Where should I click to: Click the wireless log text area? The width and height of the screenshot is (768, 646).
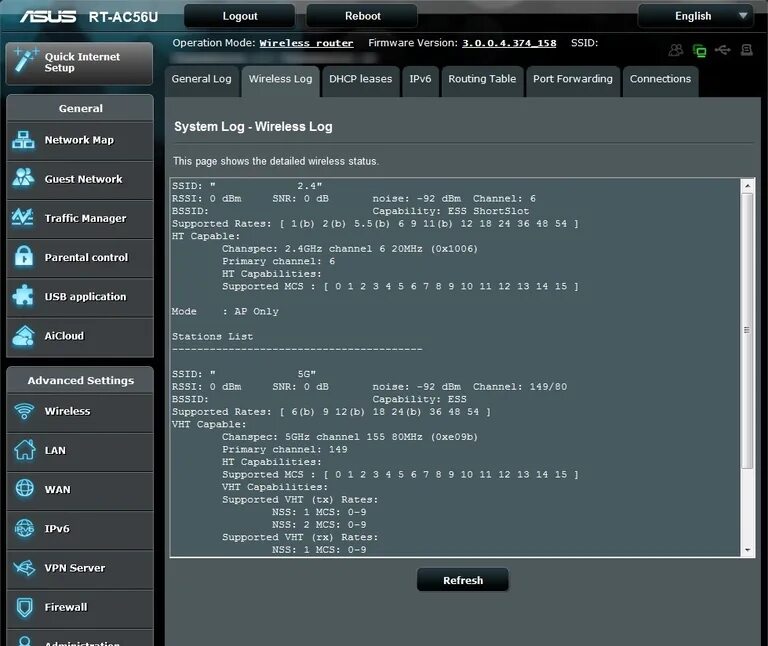tap(456, 367)
